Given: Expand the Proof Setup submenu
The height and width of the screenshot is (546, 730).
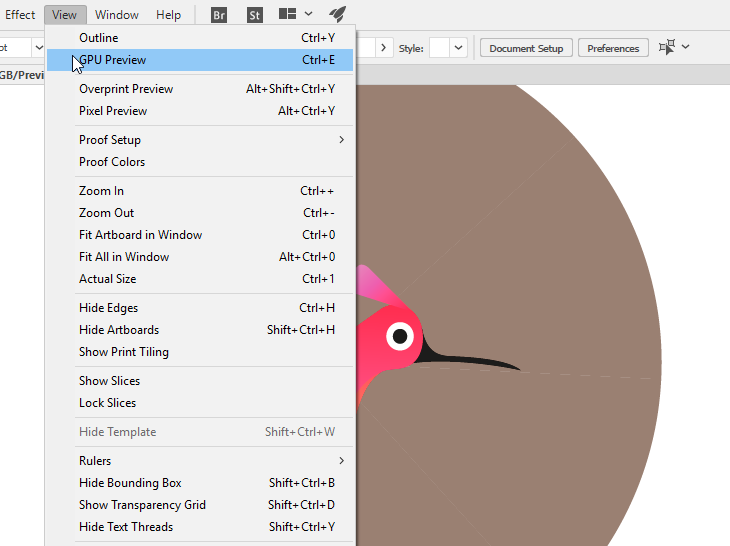Looking at the screenshot, I should 200,140.
